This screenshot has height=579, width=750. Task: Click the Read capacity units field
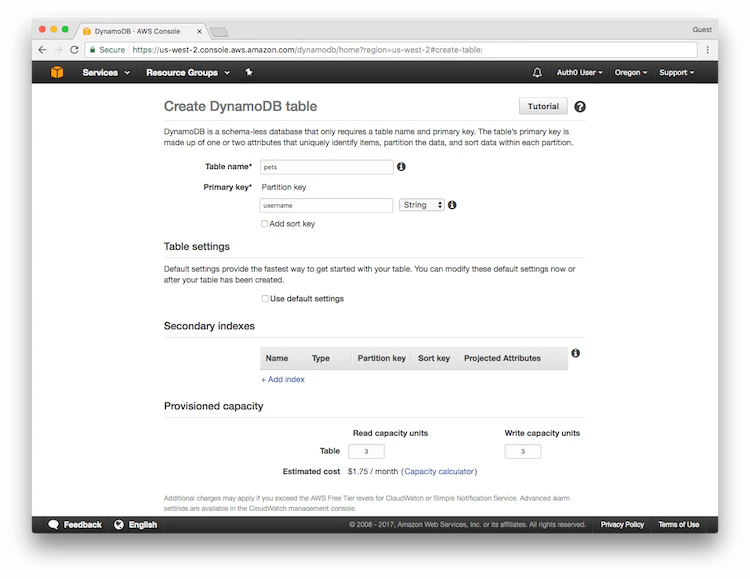pyautogui.click(x=366, y=451)
